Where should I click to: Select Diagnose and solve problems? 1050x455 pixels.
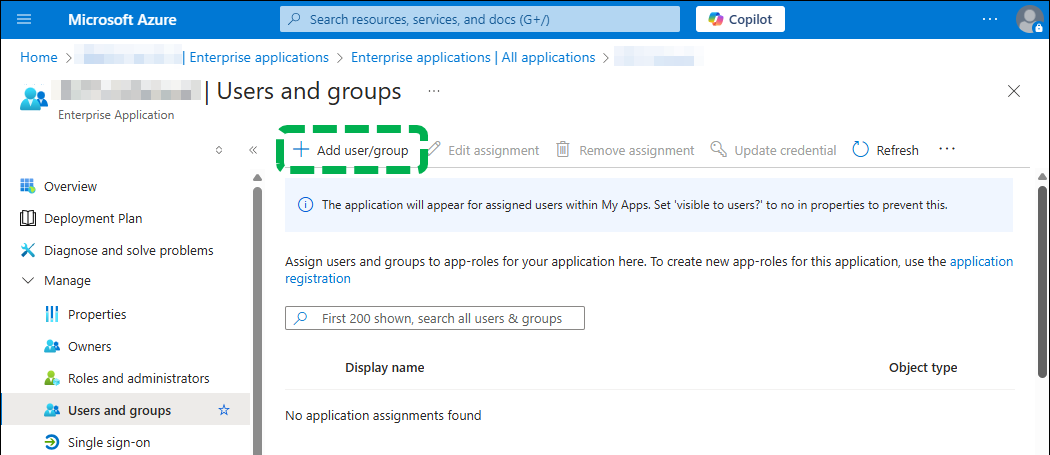[x=128, y=250]
